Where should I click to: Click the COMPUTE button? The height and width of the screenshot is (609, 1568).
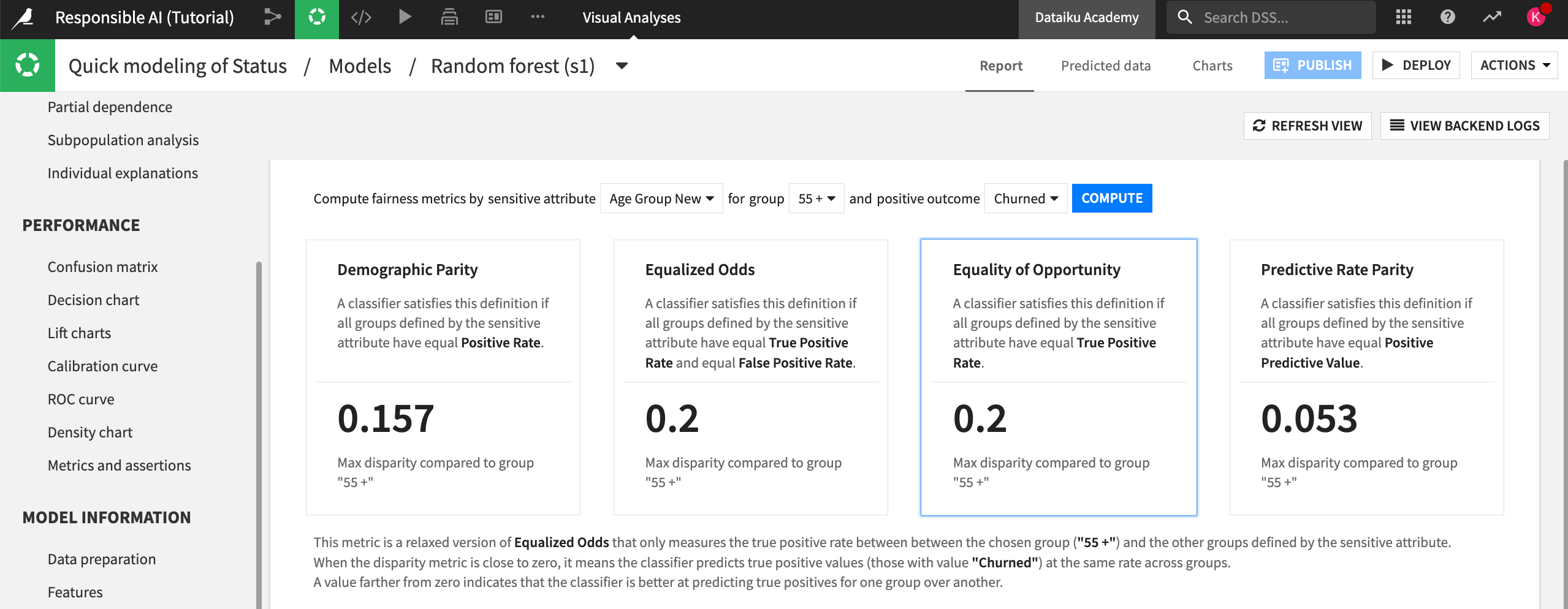[1112, 198]
